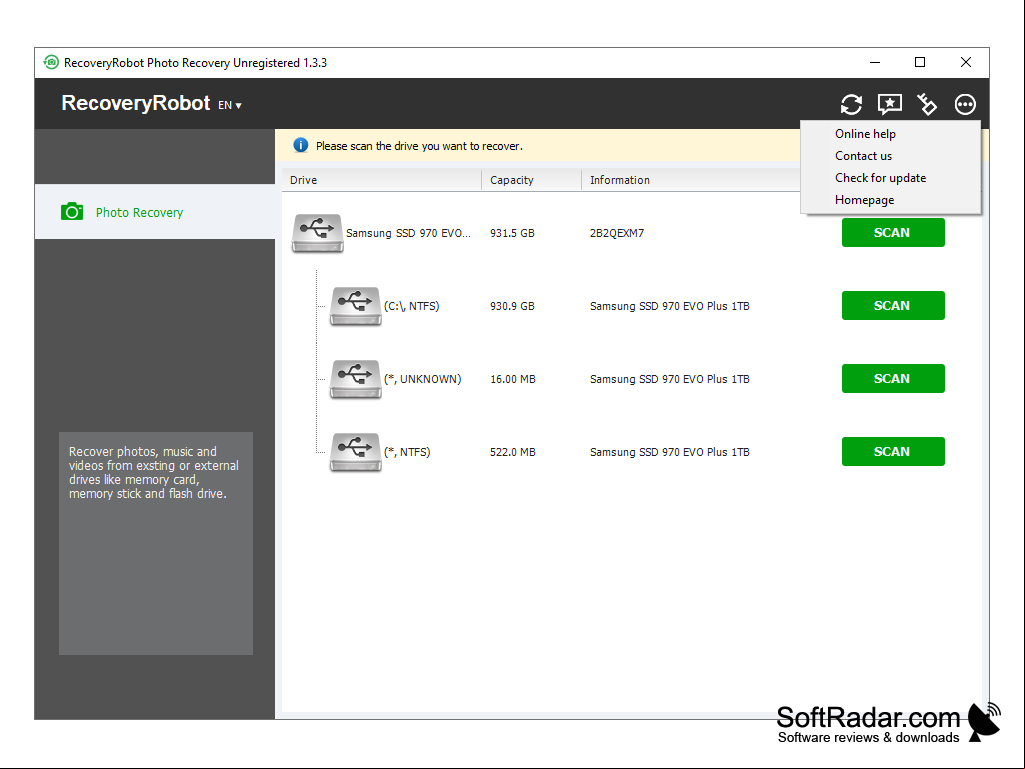Click the 522.0 MB capacity value

[512, 452]
